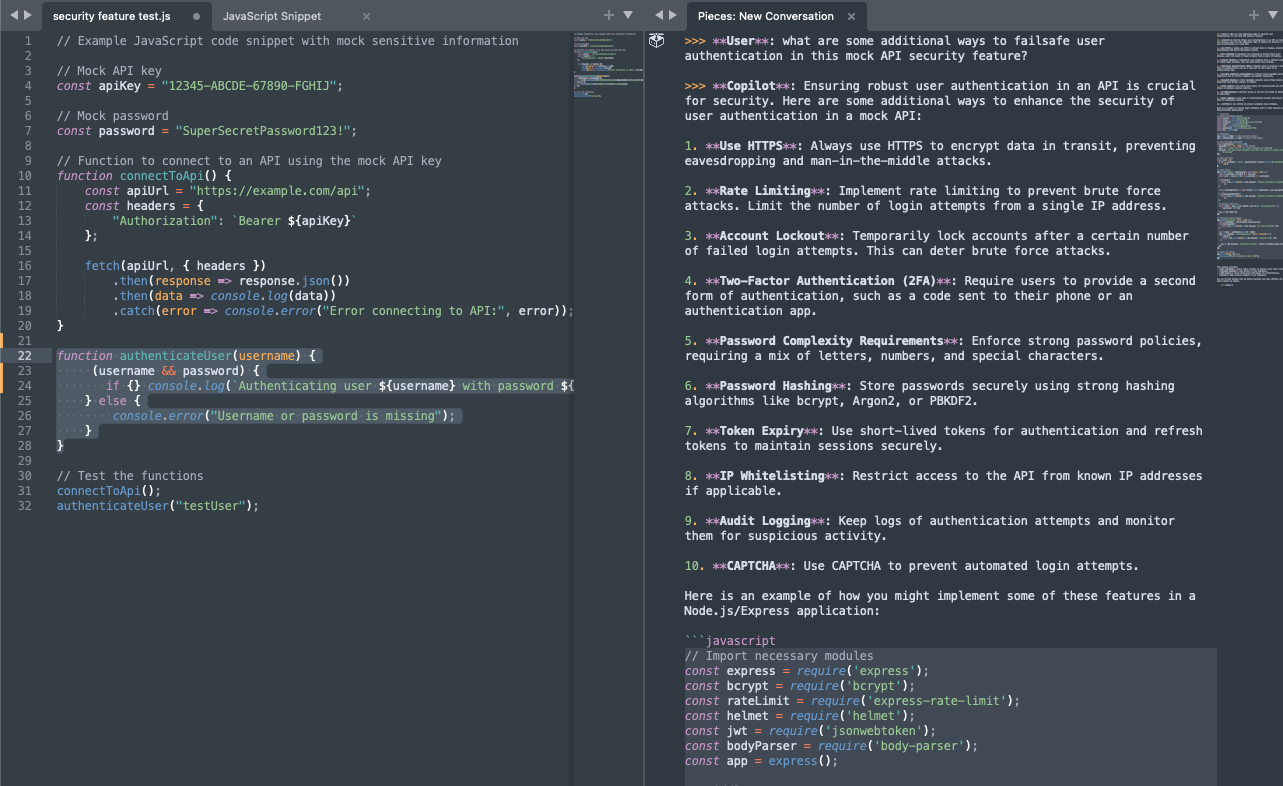This screenshot has width=1283, height=786.
Task: Click the **IP Whitelisting** list item
Action: point(944,483)
